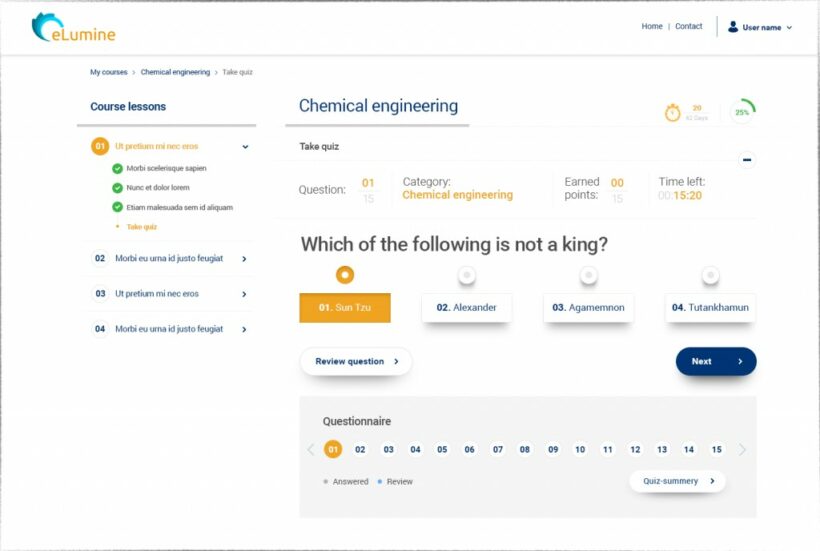The image size is (820, 551).
Task: Go to next questionnaire page arrow
Action: 742,450
